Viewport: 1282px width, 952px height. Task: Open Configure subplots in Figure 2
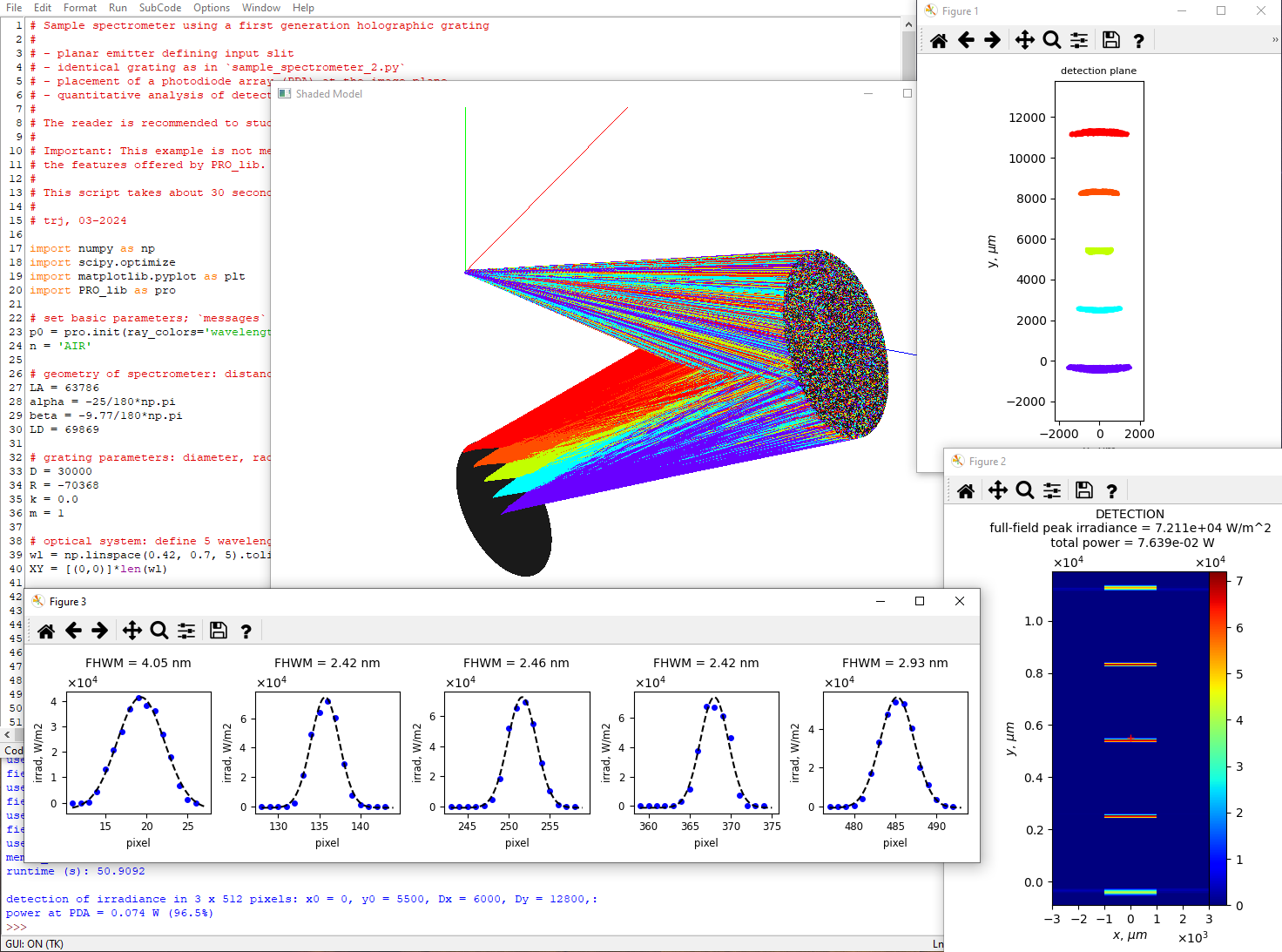tap(1052, 491)
